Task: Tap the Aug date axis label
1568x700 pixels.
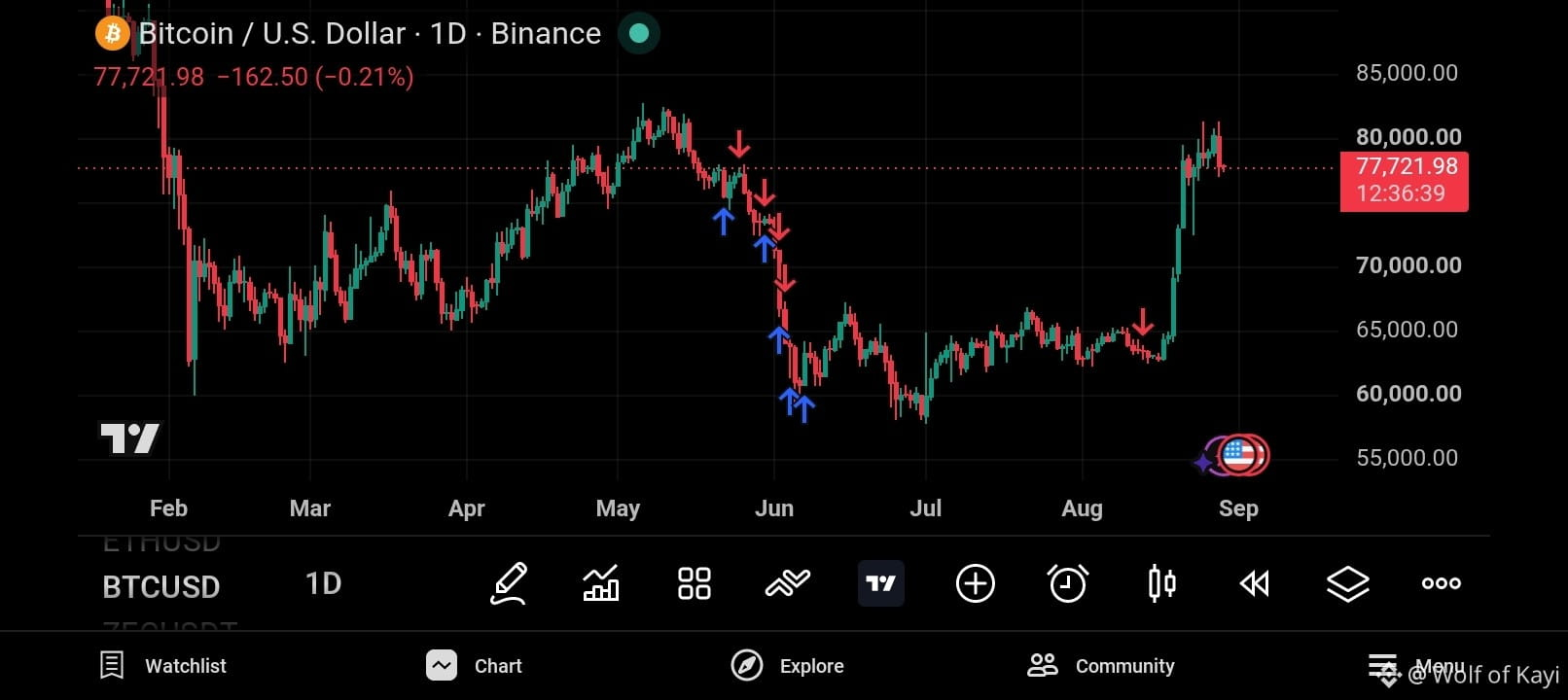Action: (x=1082, y=508)
